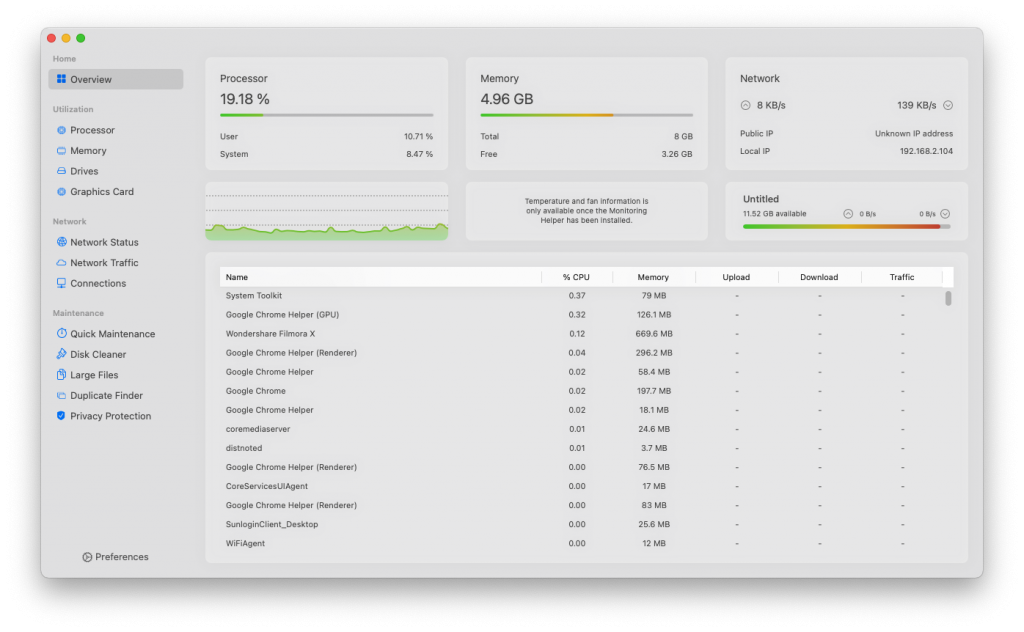Viewport: 1024px width, 632px height.
Task: Open Privacy Protection shield icon
Action: click(x=61, y=415)
